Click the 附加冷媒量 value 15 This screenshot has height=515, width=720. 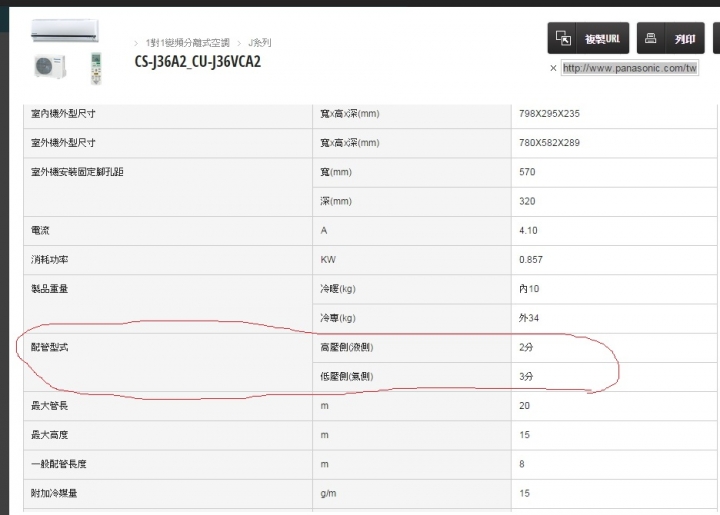[x=524, y=493]
